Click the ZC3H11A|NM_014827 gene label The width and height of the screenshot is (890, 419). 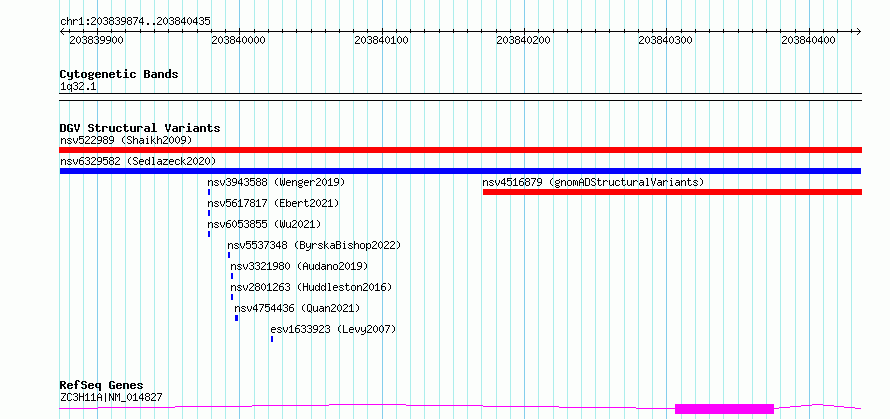[111, 397]
